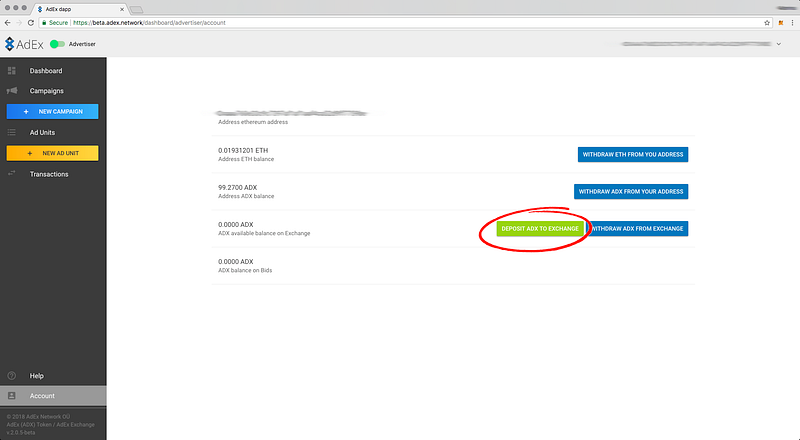The height and width of the screenshot is (440, 800).
Task: Open the account address dropdown arrow
Action: point(779,44)
